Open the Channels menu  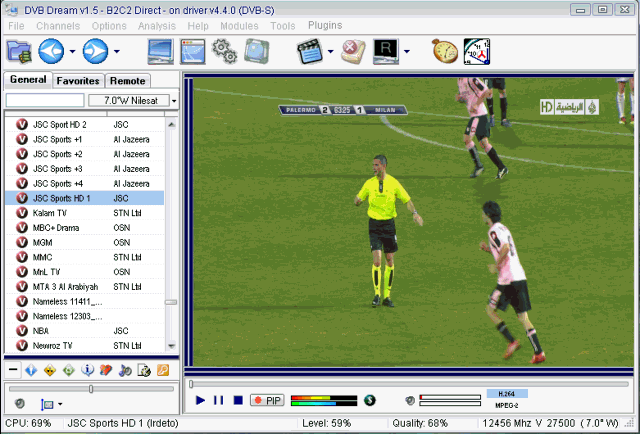tap(58, 26)
